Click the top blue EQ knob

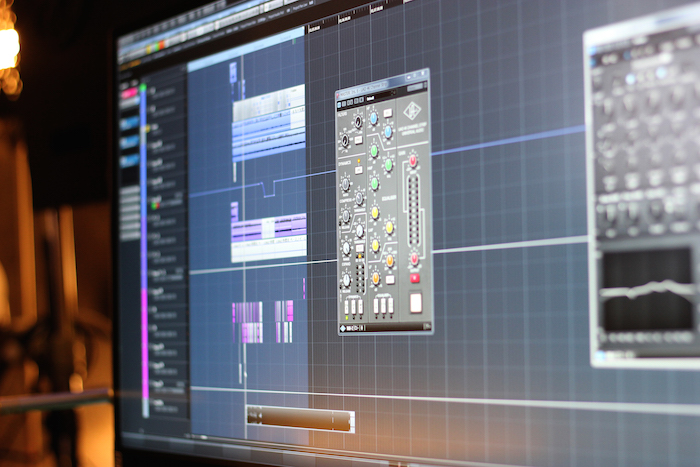tap(373, 118)
